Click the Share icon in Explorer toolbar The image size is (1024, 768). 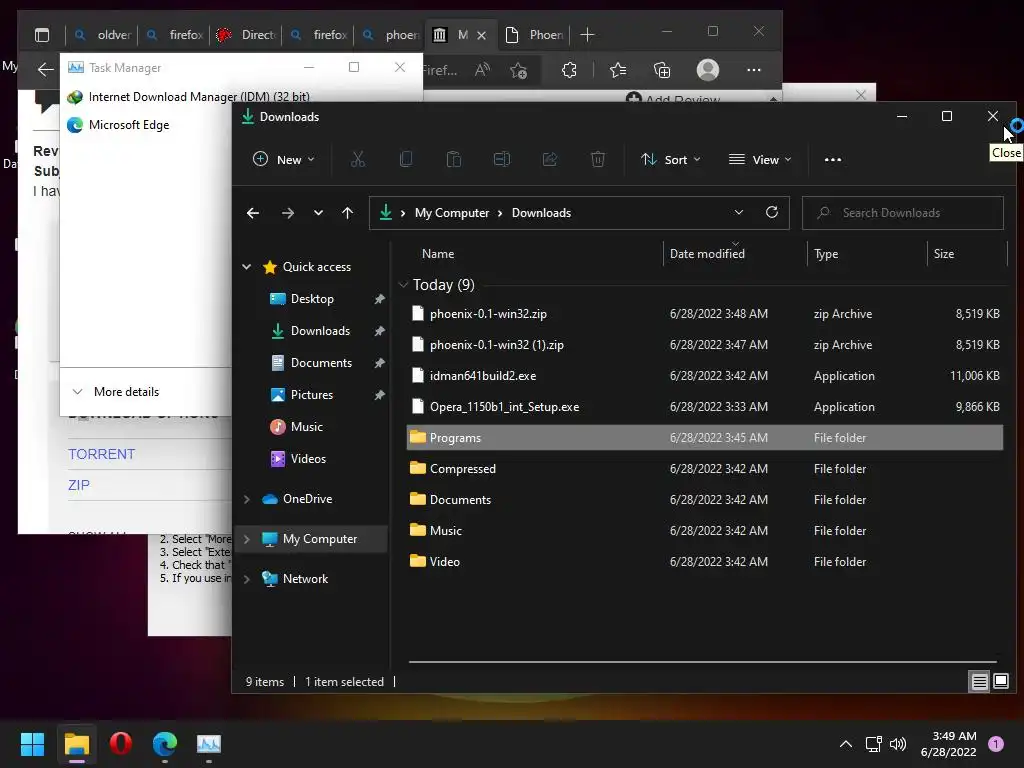point(550,159)
